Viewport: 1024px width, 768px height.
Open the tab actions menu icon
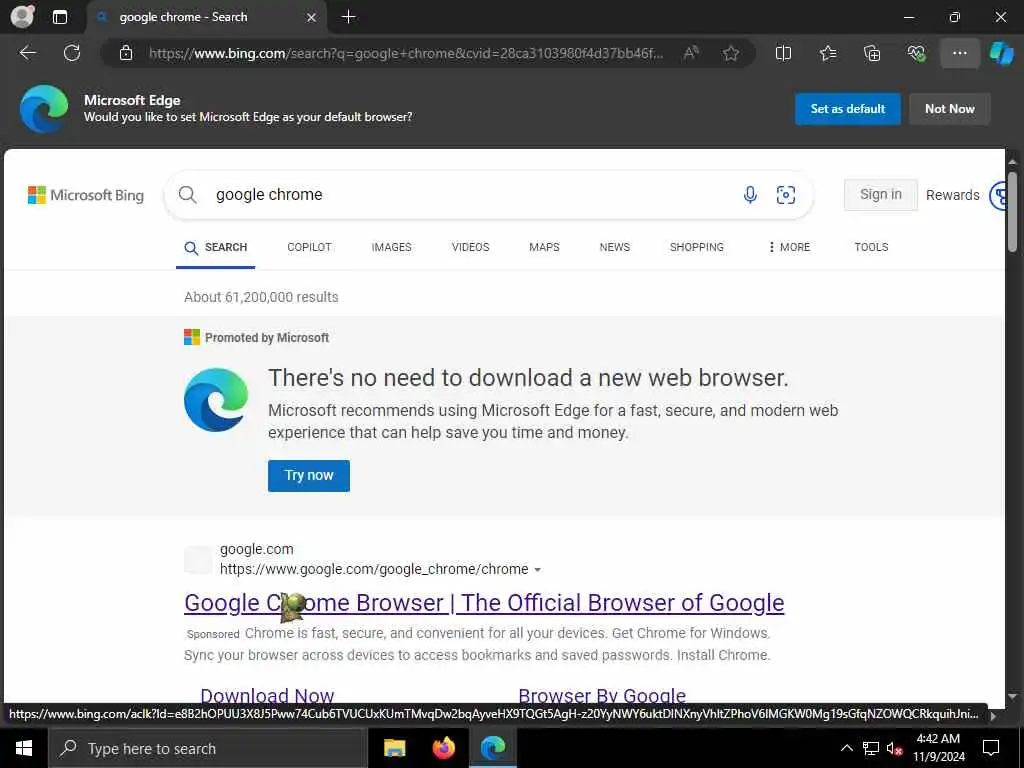point(59,17)
